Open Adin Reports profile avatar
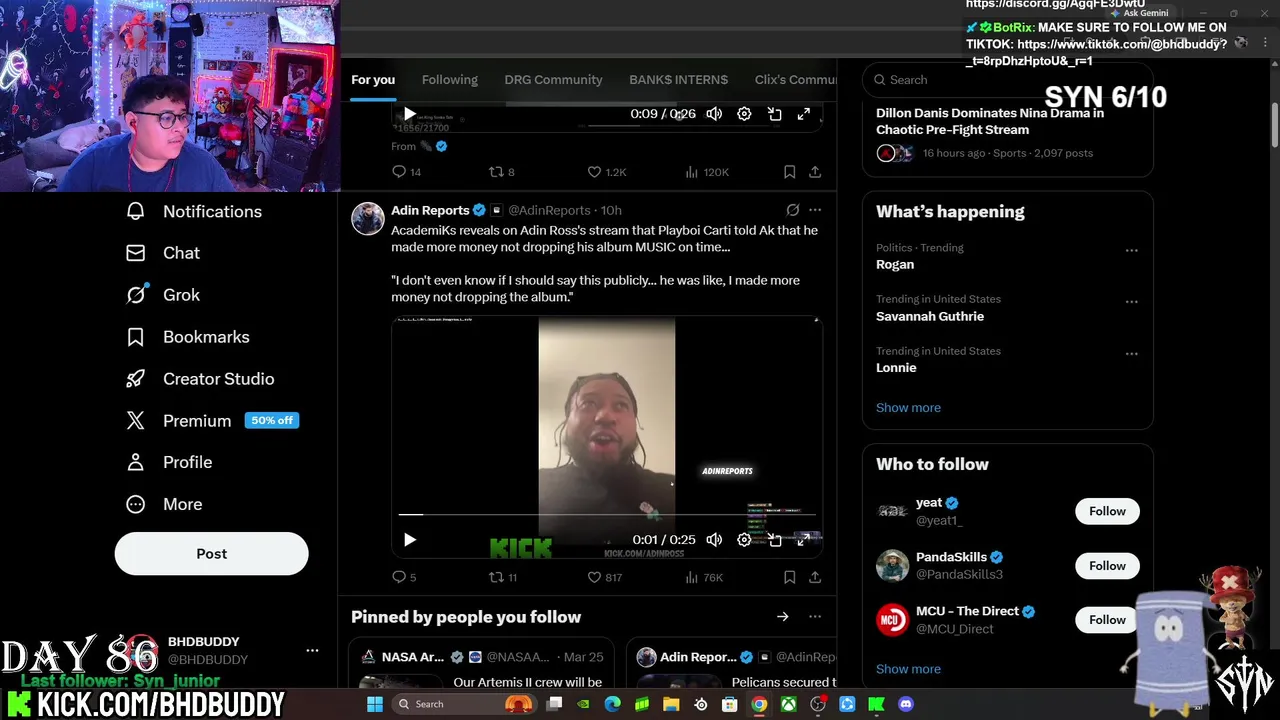 367,219
